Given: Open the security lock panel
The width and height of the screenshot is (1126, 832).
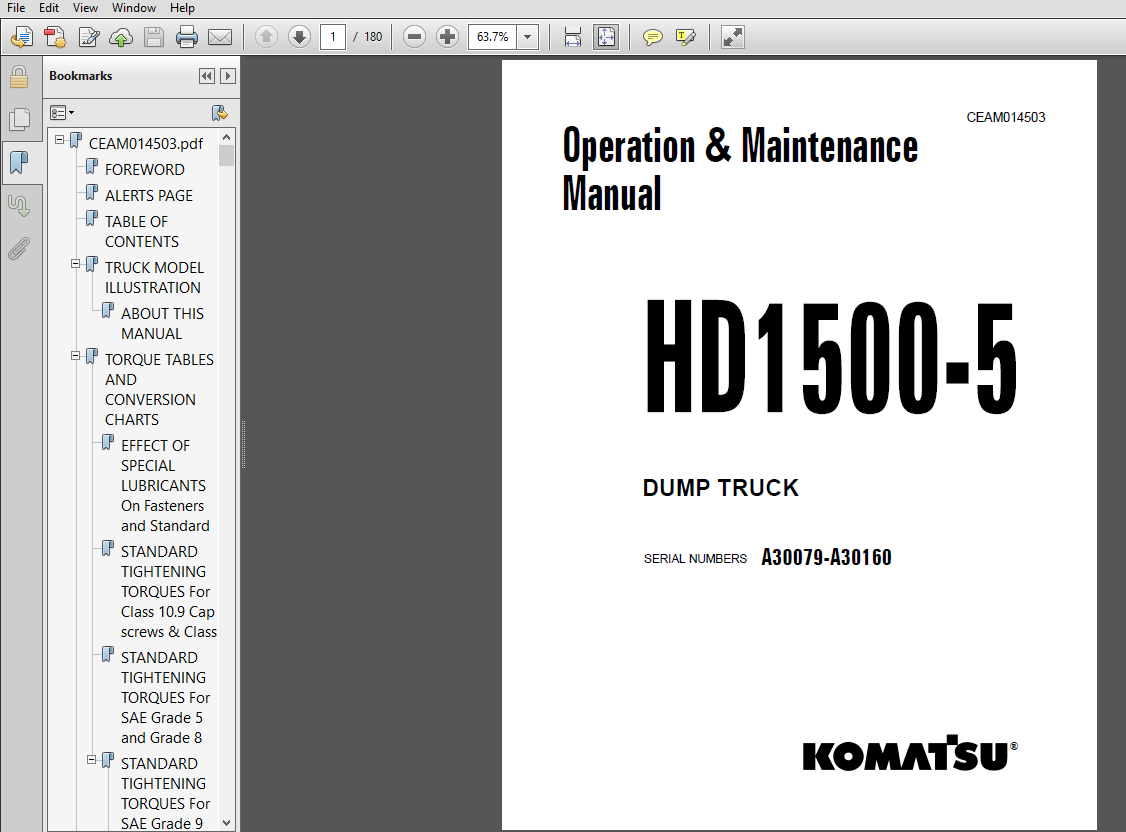Looking at the screenshot, I should point(19,77).
